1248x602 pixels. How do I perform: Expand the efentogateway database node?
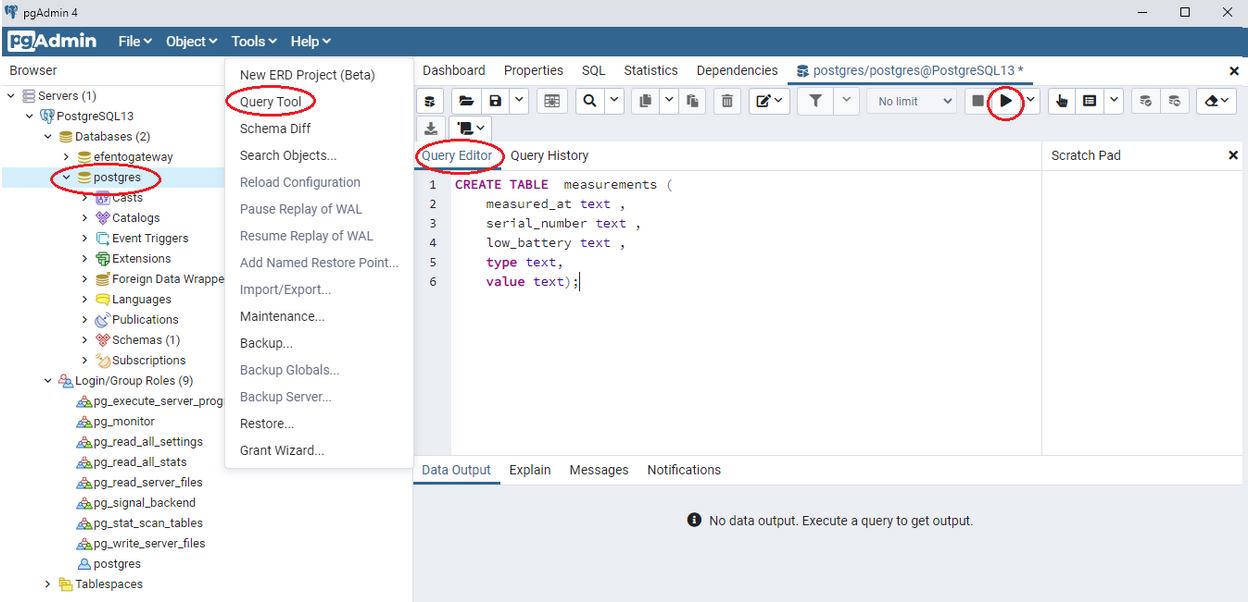pyautogui.click(x=66, y=157)
